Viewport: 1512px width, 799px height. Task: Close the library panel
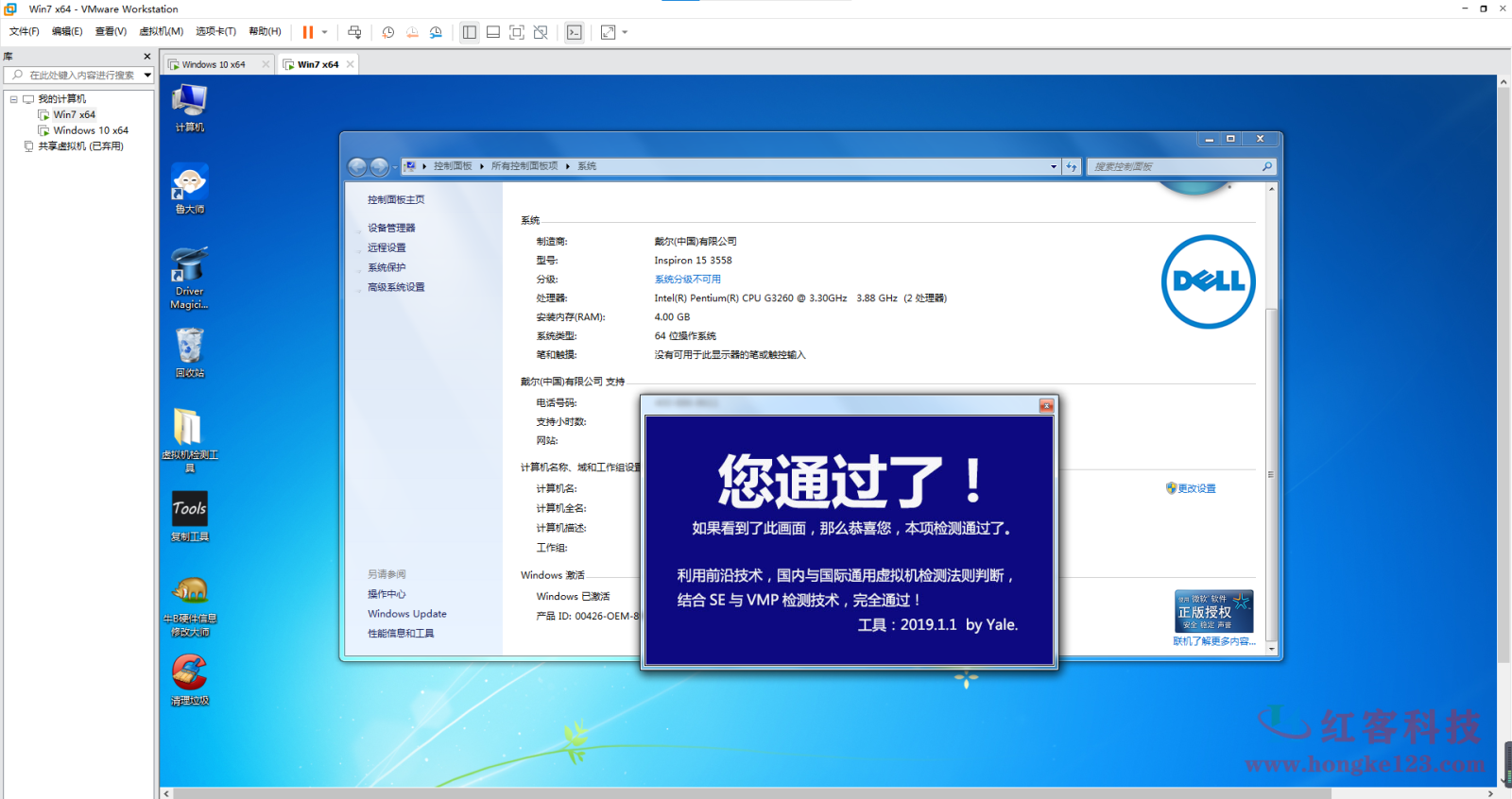[146, 57]
